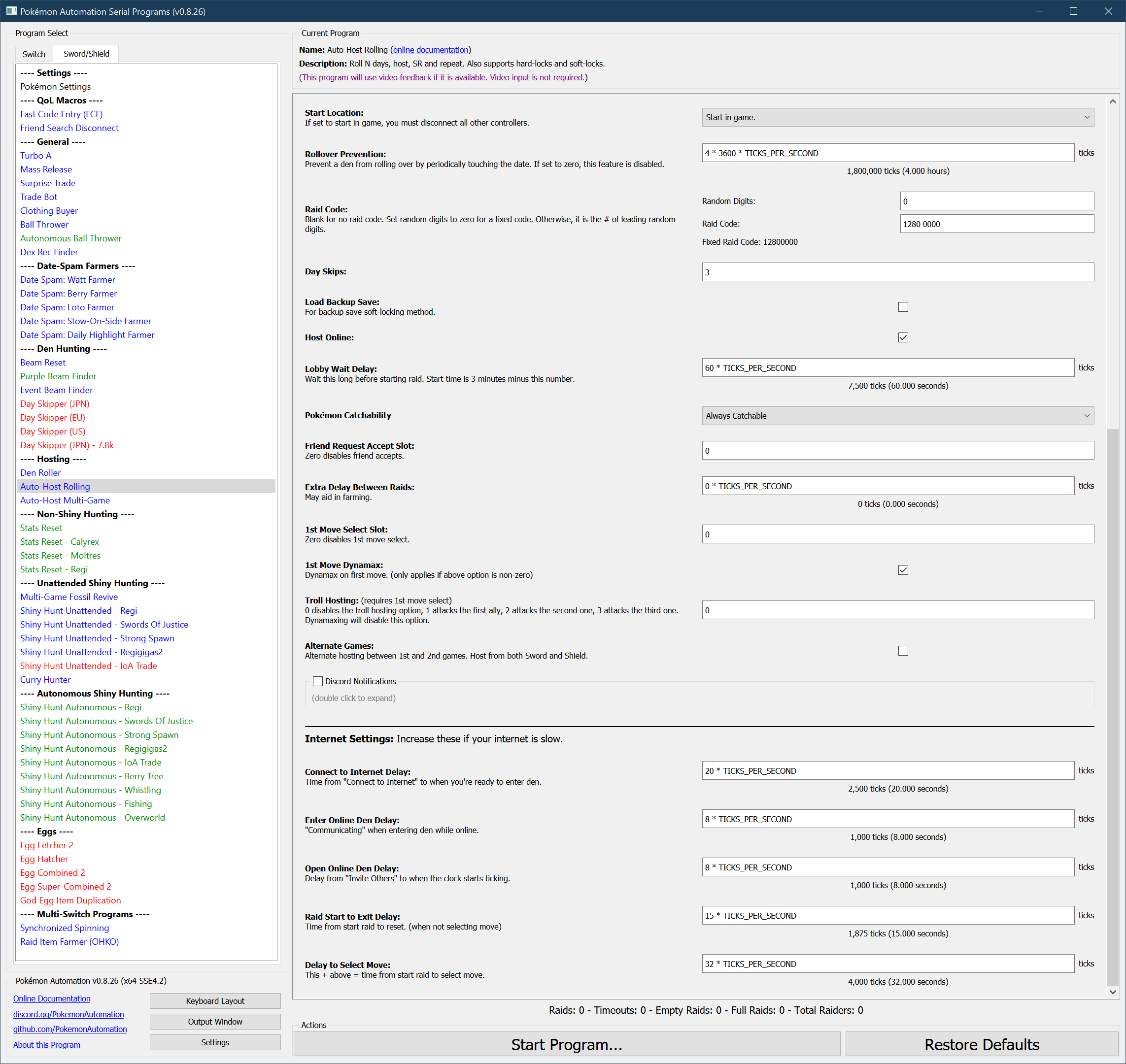The width and height of the screenshot is (1126, 1064).
Task: Close the Pokémon Automation window
Action: point(1108,11)
